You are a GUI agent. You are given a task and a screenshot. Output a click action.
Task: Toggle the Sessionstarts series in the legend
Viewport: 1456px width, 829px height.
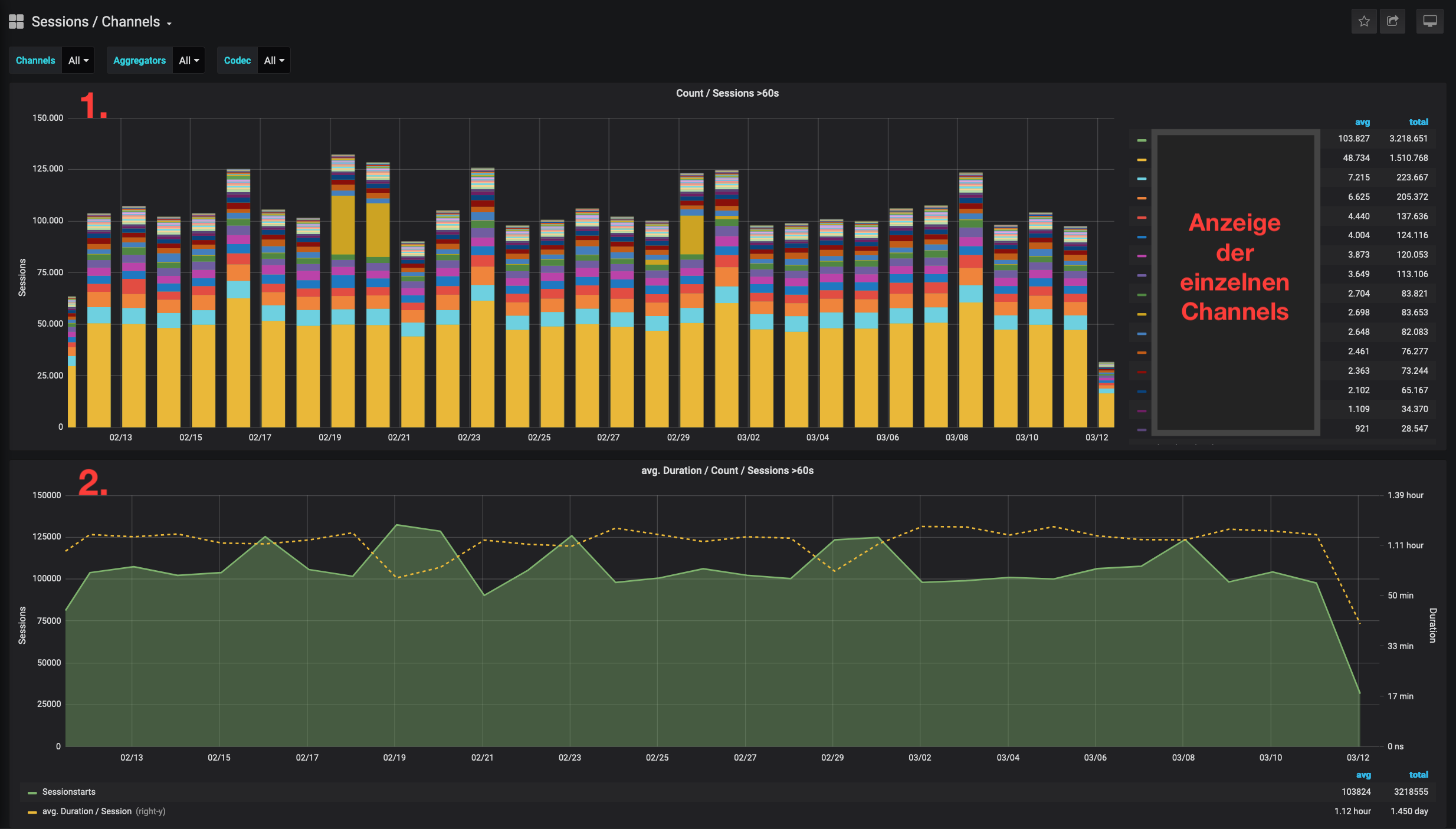(x=68, y=792)
